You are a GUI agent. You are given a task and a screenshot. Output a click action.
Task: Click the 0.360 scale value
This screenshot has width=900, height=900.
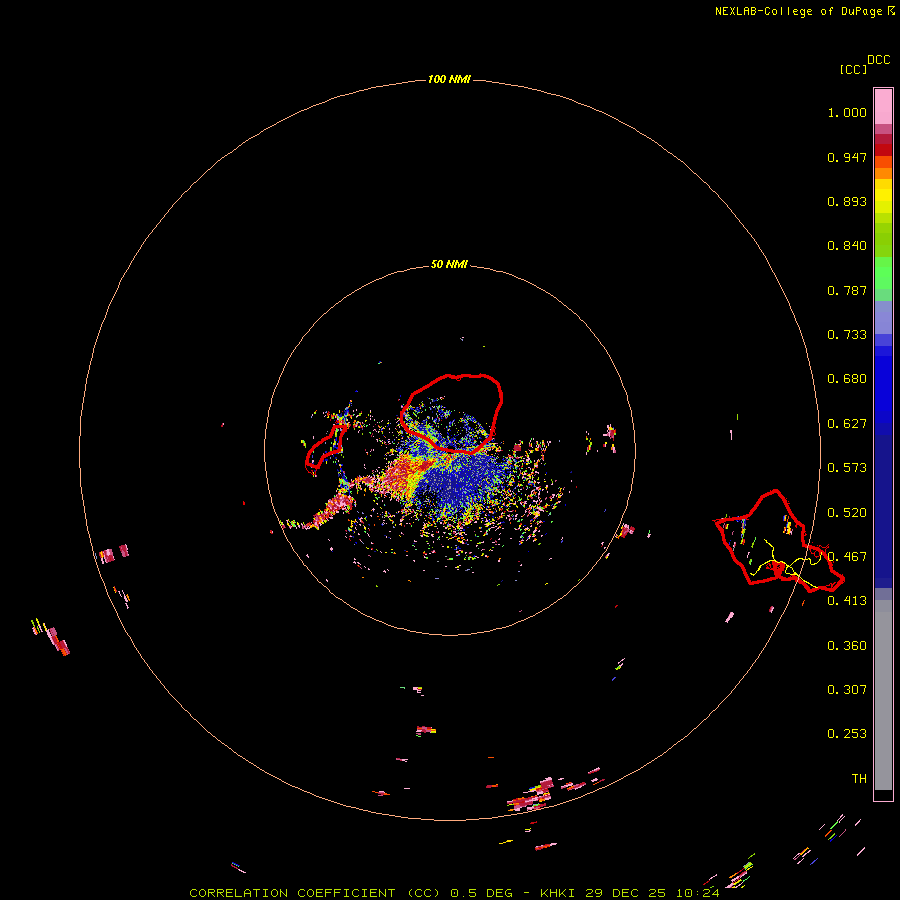847,646
